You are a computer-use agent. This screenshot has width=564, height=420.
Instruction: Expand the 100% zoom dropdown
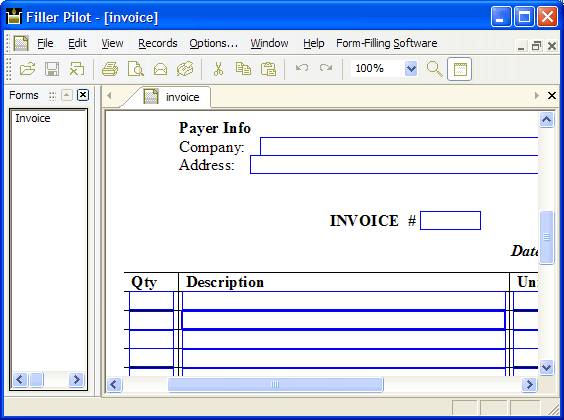pyautogui.click(x=411, y=68)
